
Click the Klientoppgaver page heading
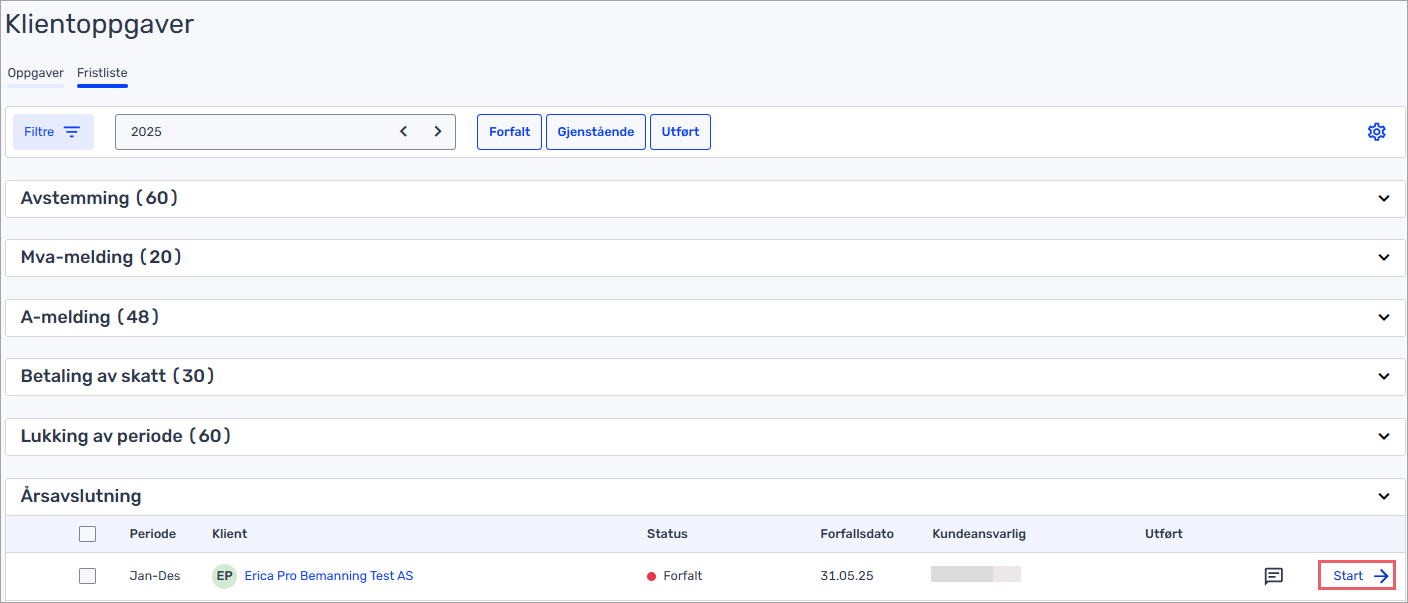(100, 25)
